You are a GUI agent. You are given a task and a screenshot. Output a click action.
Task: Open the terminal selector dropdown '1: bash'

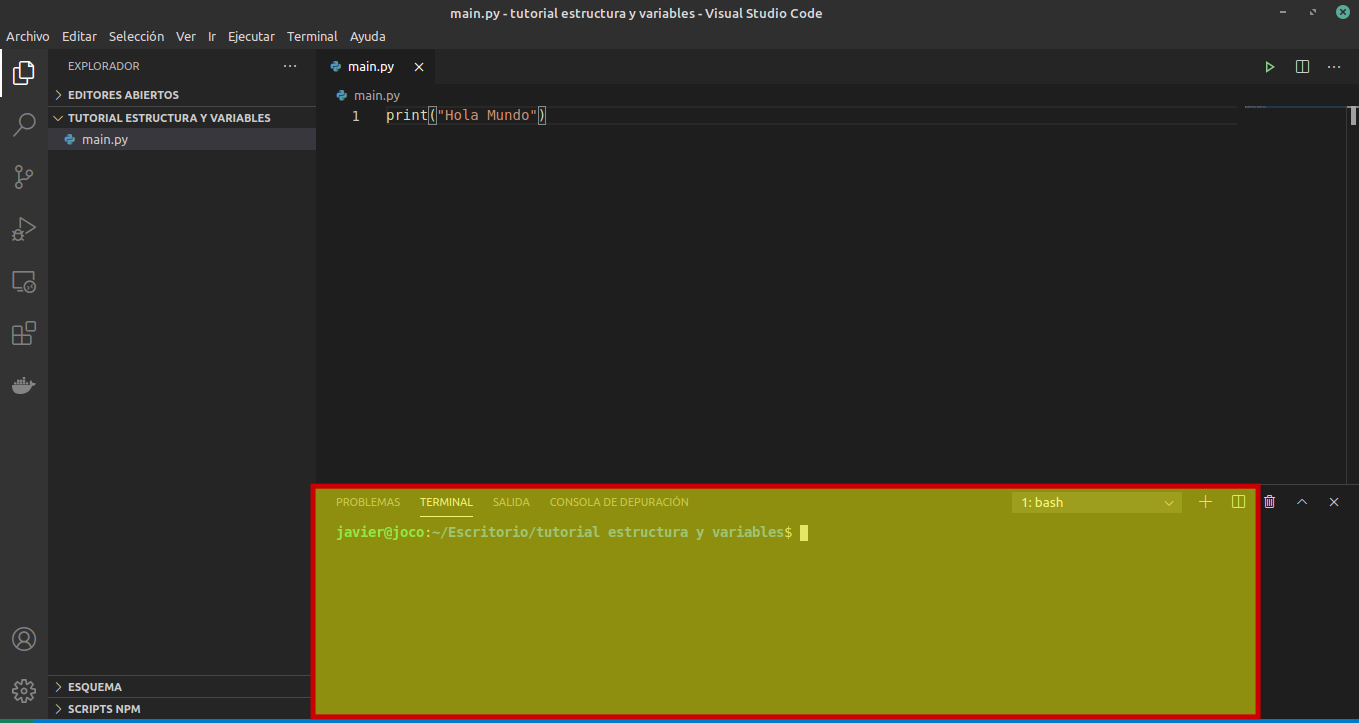pos(1097,502)
